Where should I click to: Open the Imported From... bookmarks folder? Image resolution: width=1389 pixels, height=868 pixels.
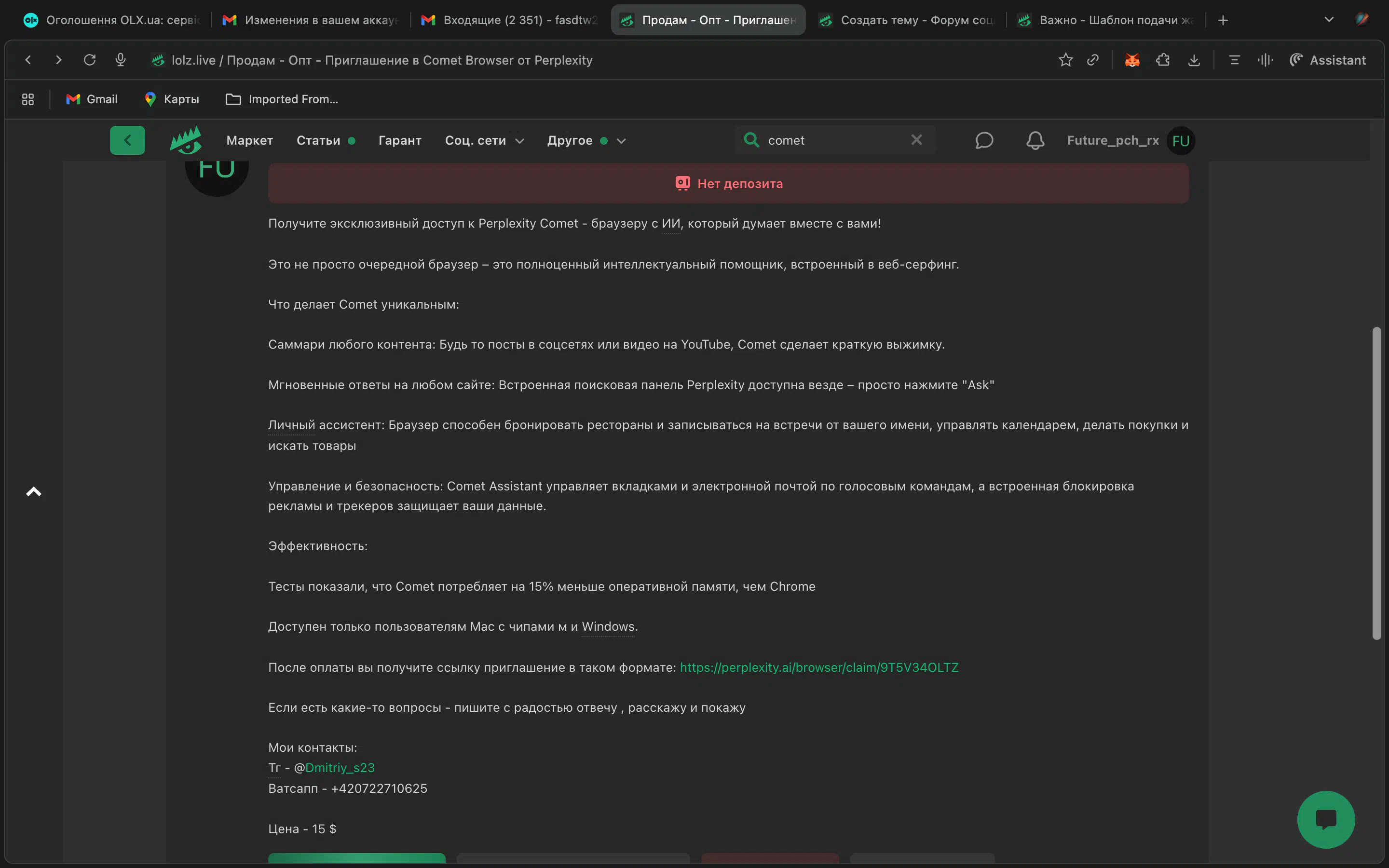pyautogui.click(x=282, y=99)
